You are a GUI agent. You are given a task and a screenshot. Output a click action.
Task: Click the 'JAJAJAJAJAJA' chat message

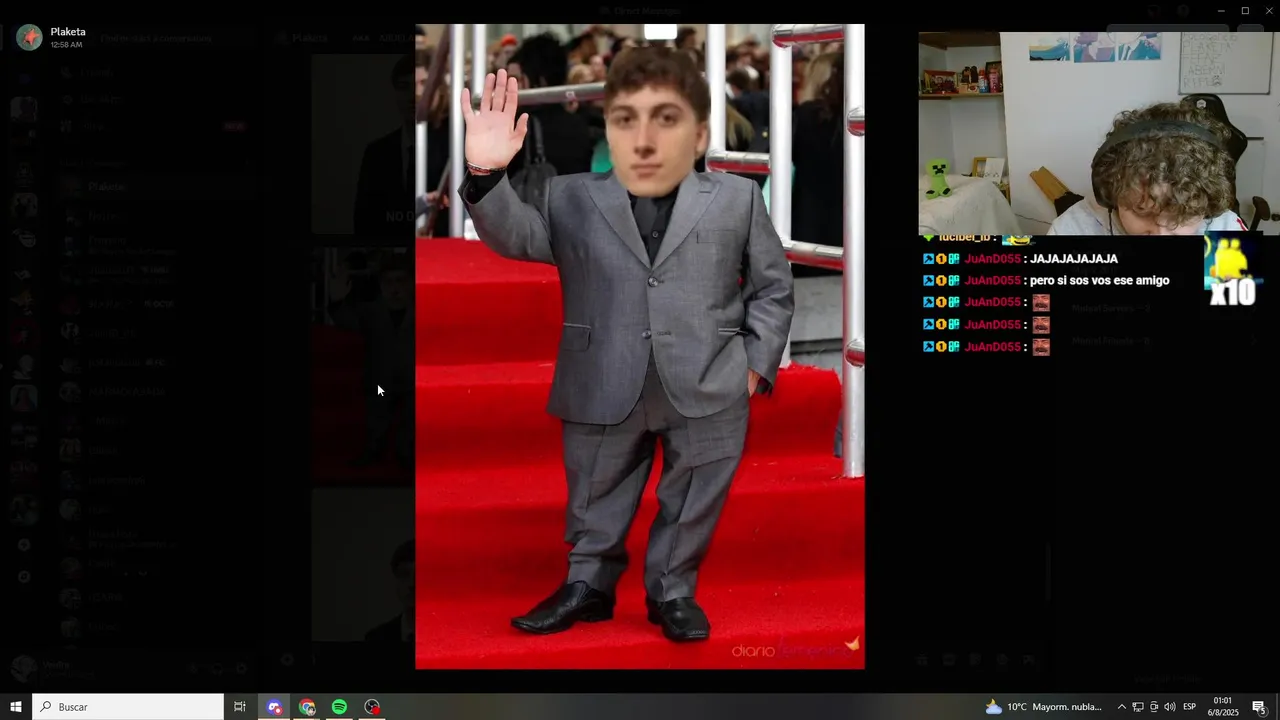tap(1073, 259)
